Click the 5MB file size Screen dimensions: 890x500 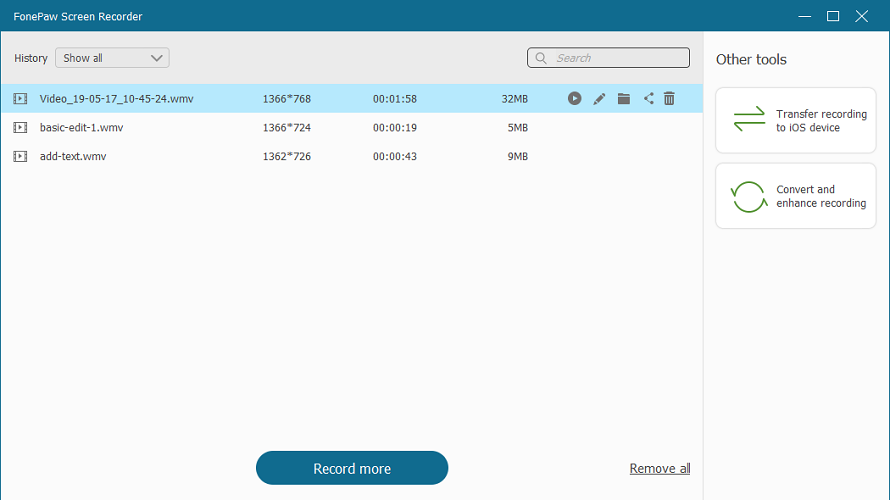tap(518, 128)
